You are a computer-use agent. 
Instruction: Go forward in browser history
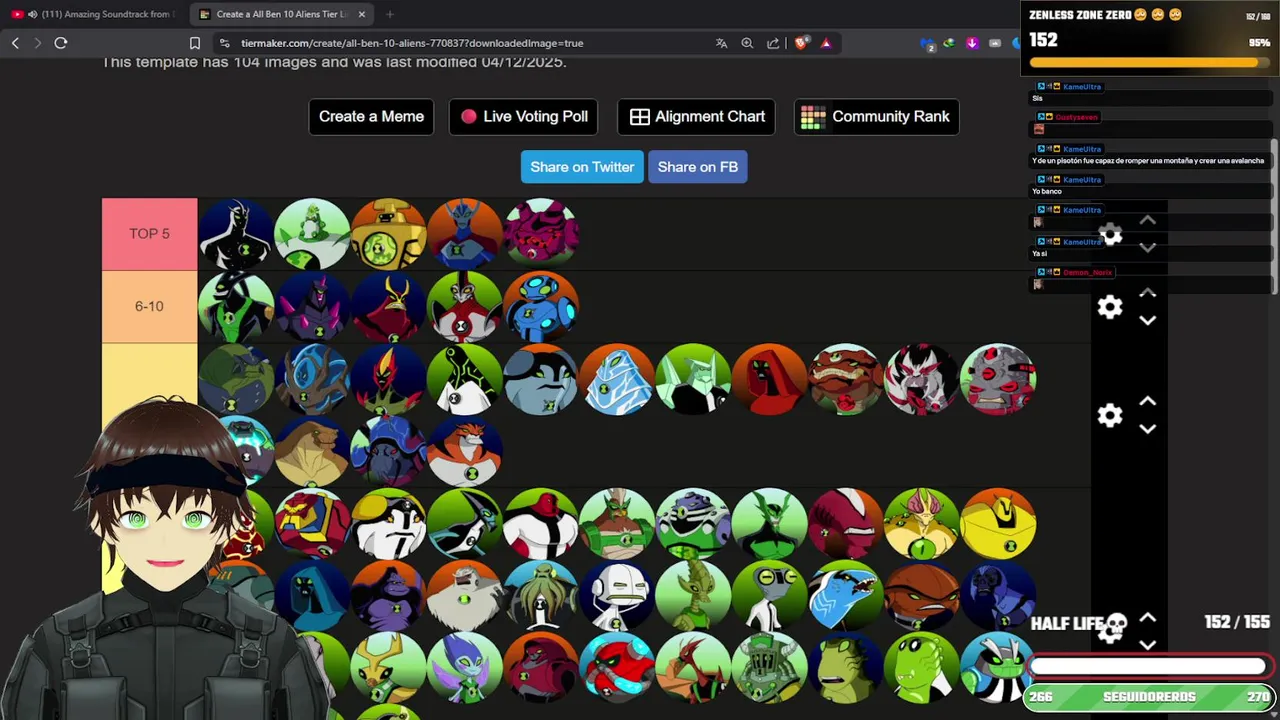click(38, 43)
